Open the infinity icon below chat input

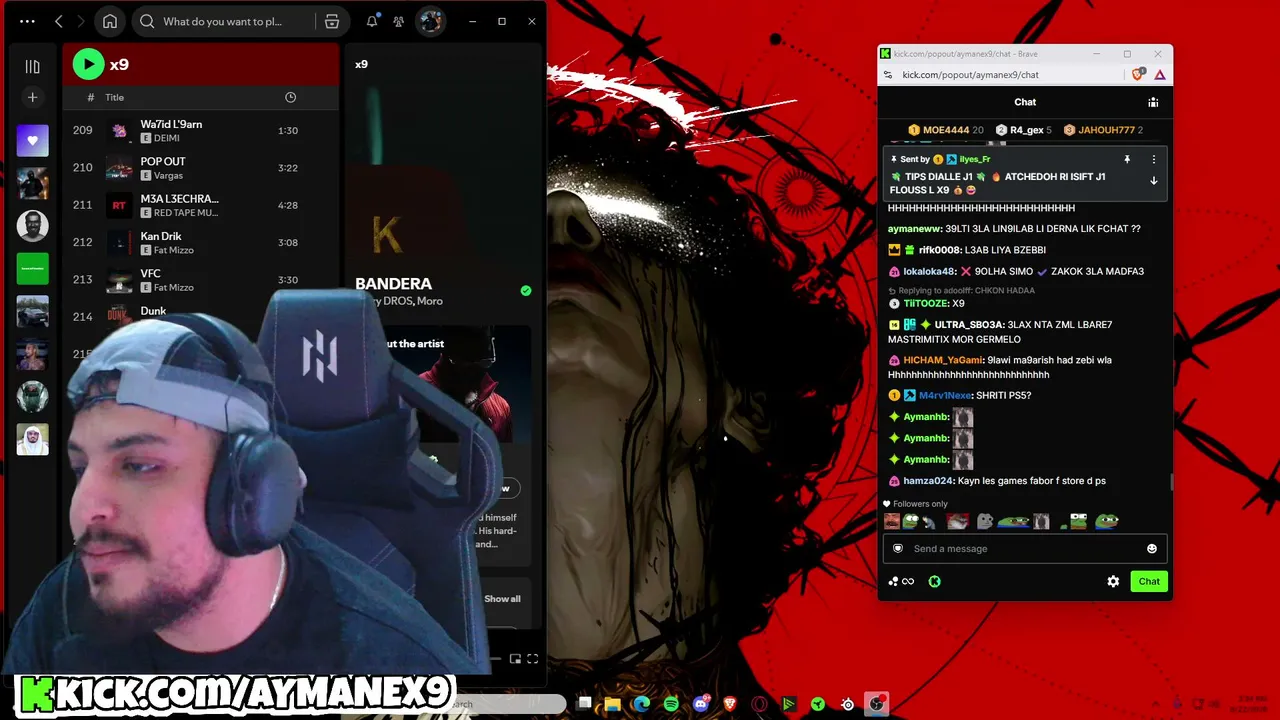[908, 581]
